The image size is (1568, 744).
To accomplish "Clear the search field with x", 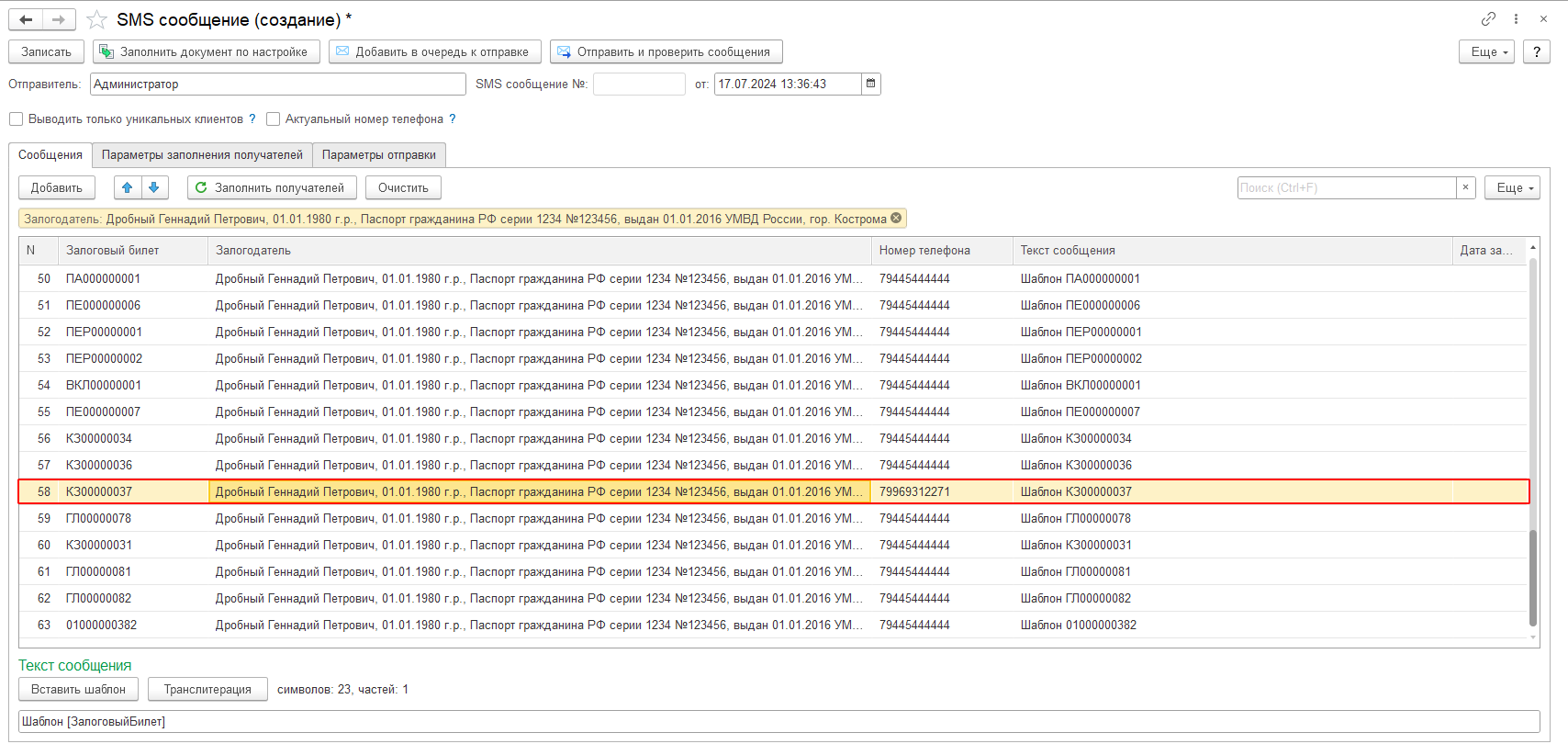I will click(1466, 187).
